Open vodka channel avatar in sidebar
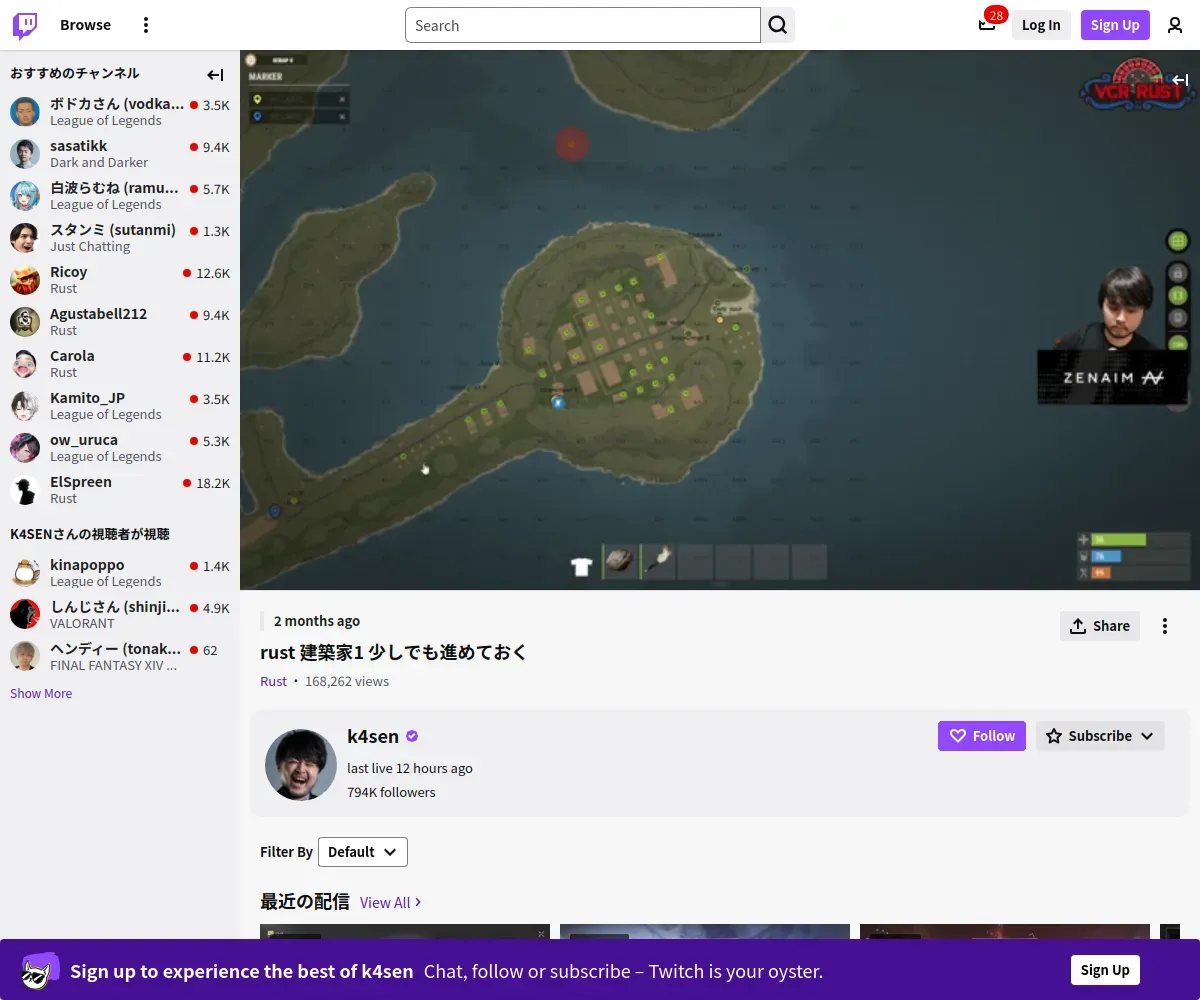 pos(25,112)
